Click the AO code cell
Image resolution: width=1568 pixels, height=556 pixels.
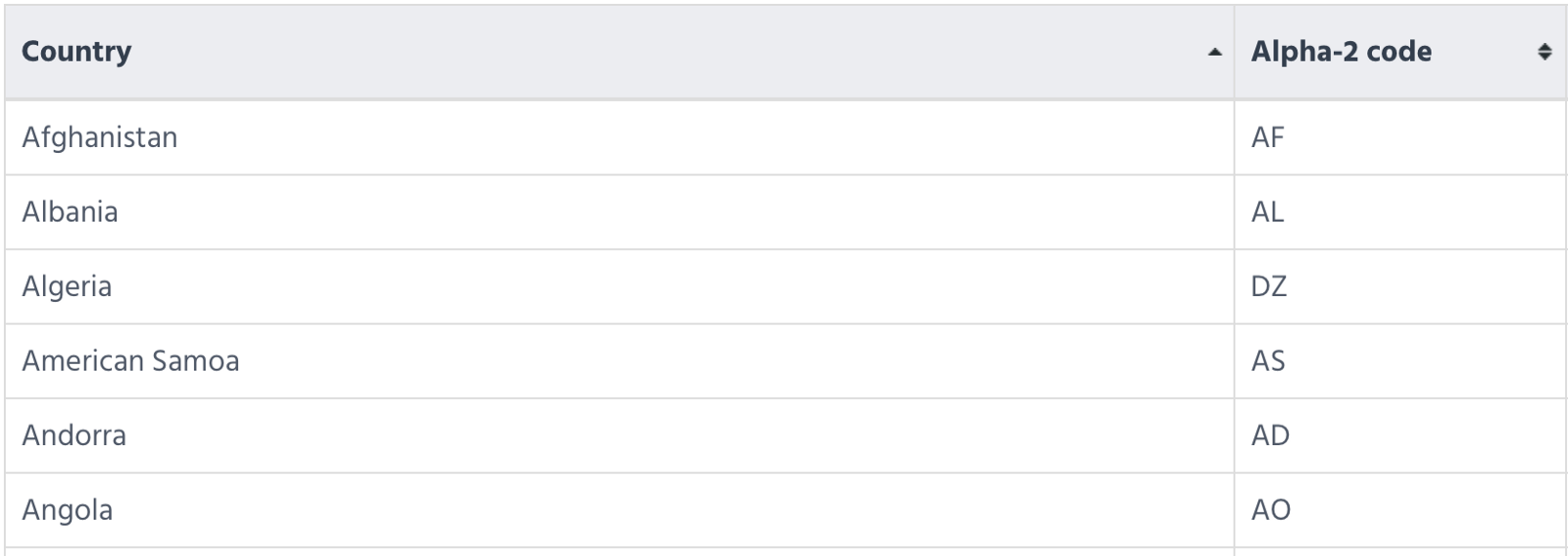1400,510
